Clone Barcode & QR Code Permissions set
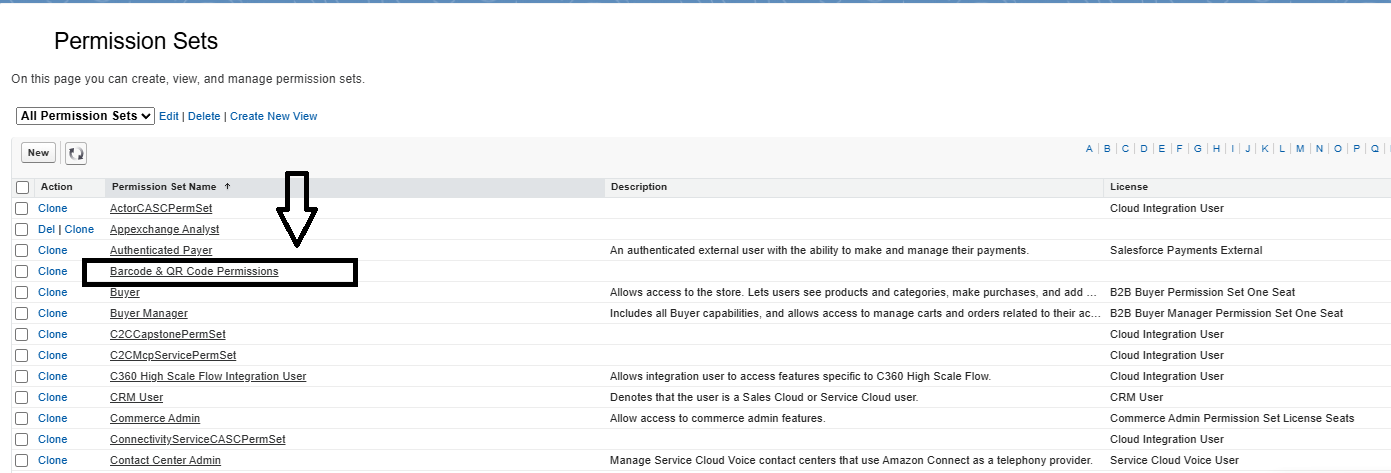1391x473 pixels. tap(53, 271)
